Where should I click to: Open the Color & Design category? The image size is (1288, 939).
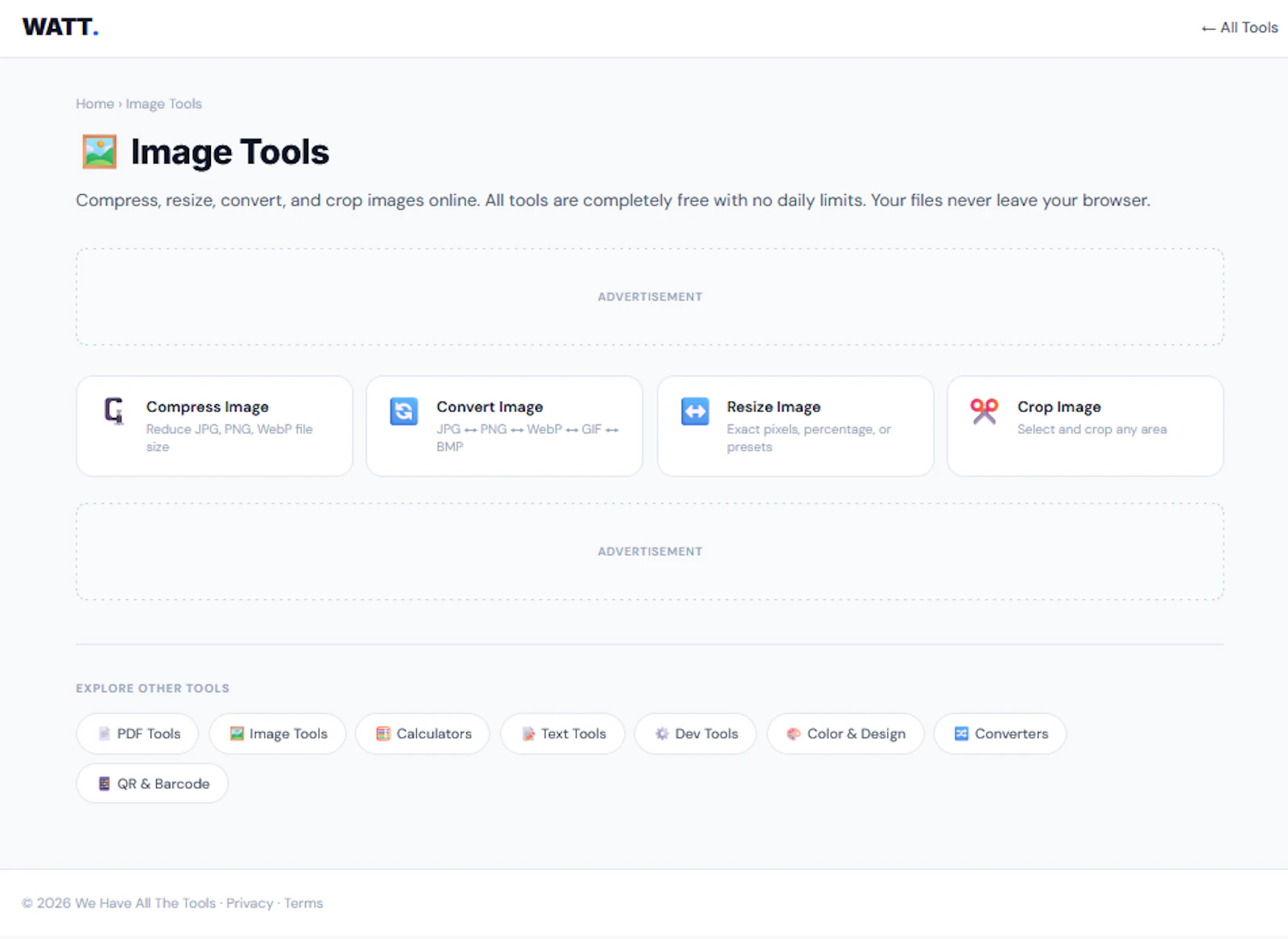click(845, 734)
